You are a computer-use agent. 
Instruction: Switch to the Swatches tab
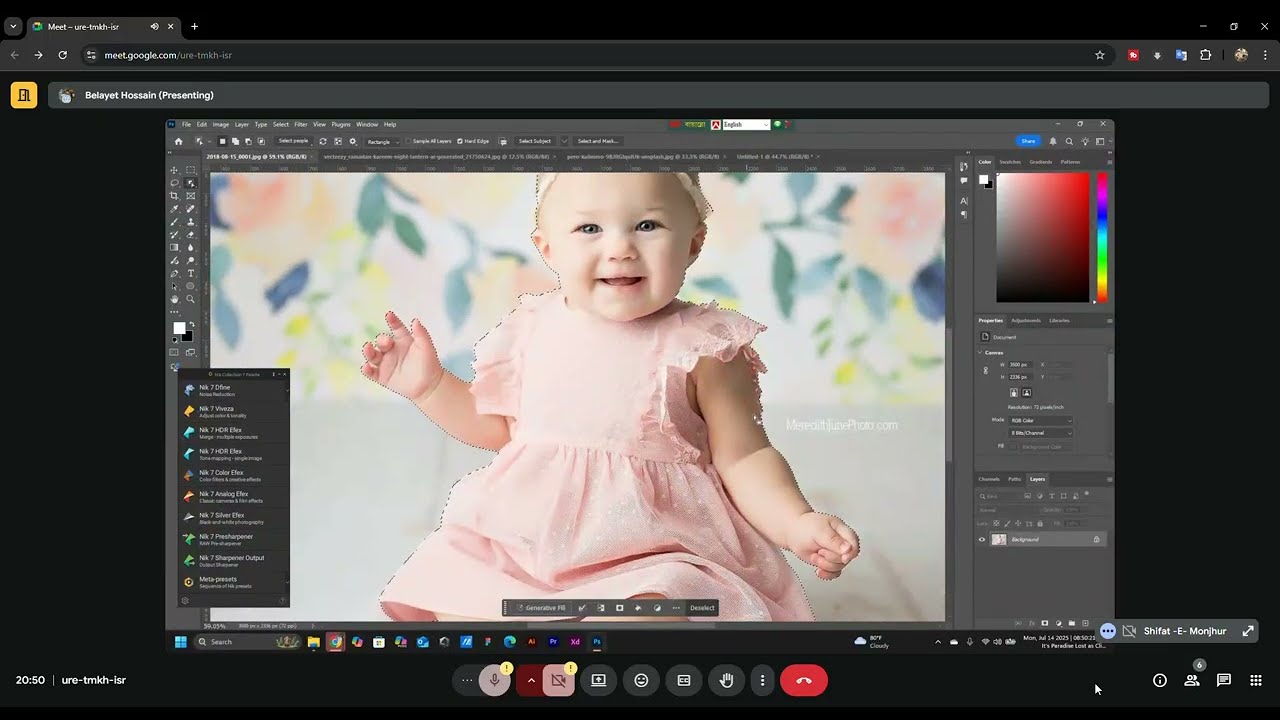tap(1011, 161)
